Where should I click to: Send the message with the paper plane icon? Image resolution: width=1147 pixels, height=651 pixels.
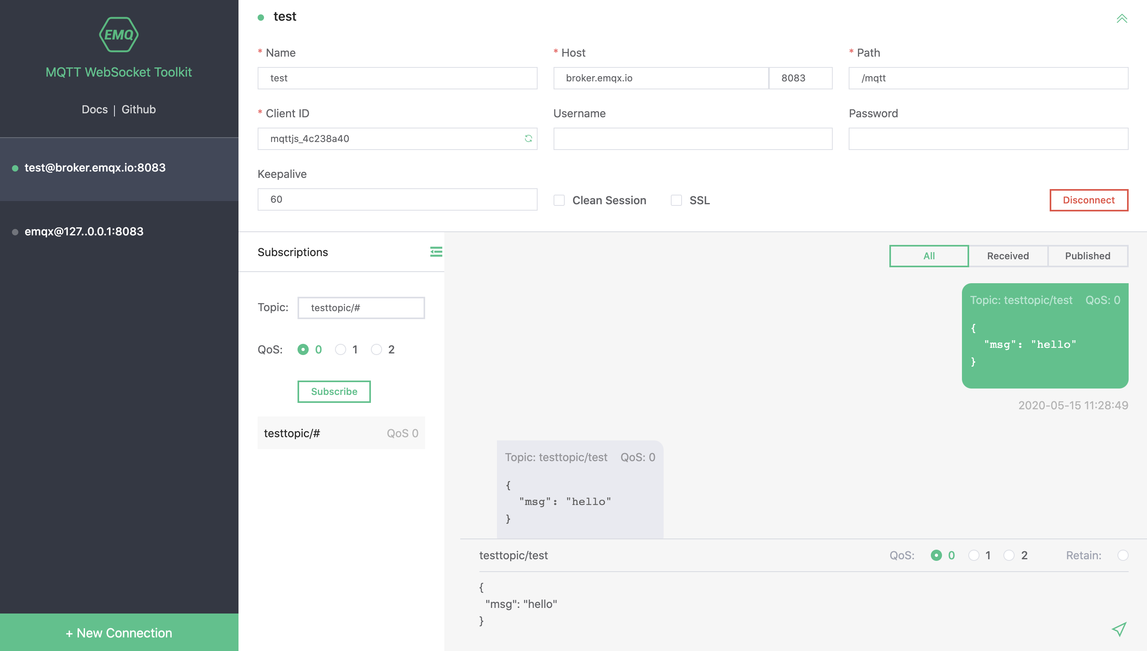pos(1119,628)
